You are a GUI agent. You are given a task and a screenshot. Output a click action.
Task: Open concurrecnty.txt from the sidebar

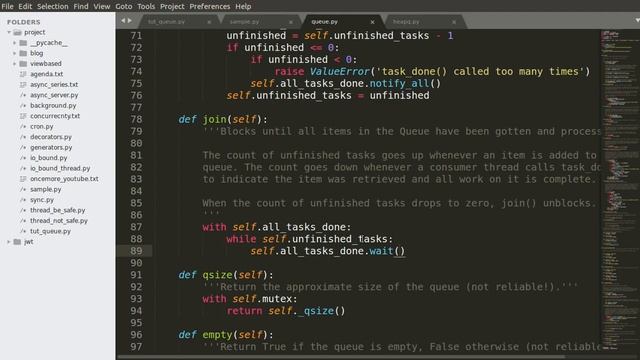(x=55, y=116)
